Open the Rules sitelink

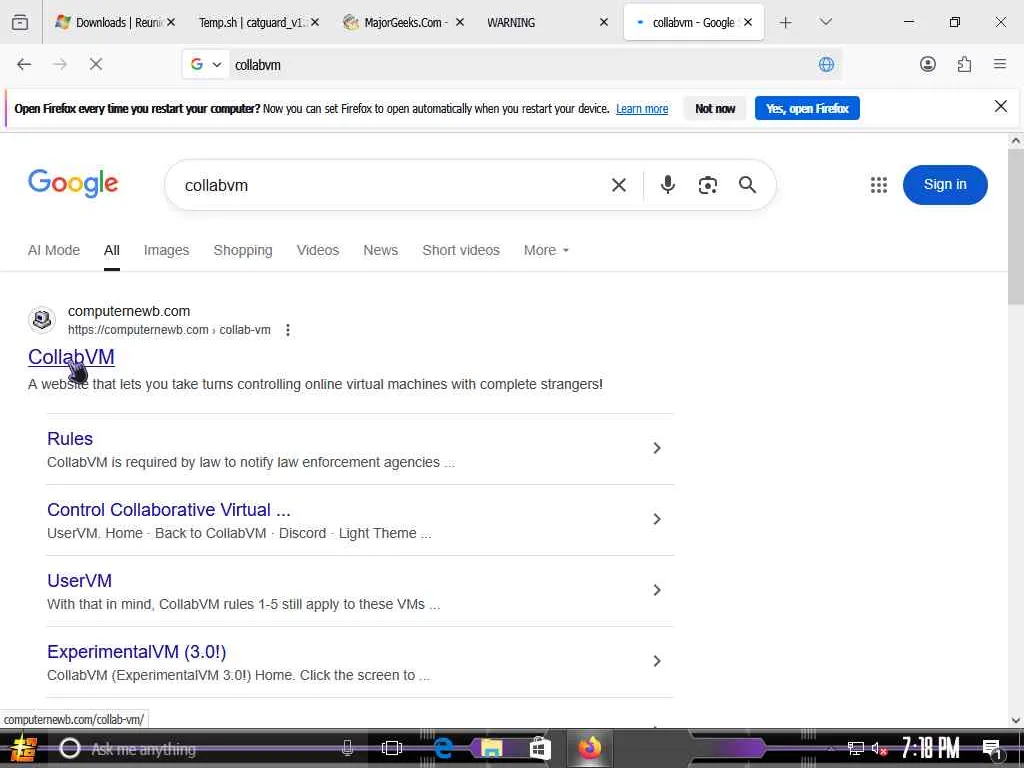[x=70, y=439]
